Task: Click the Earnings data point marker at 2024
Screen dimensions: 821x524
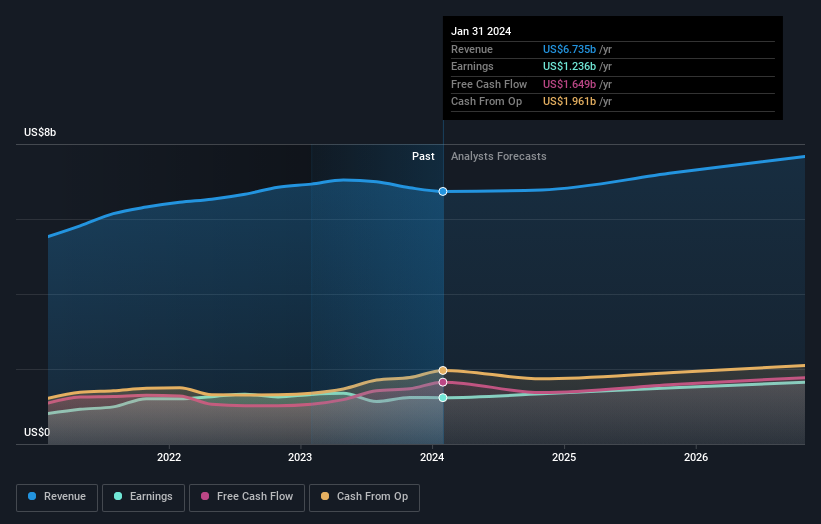Action: click(x=443, y=398)
